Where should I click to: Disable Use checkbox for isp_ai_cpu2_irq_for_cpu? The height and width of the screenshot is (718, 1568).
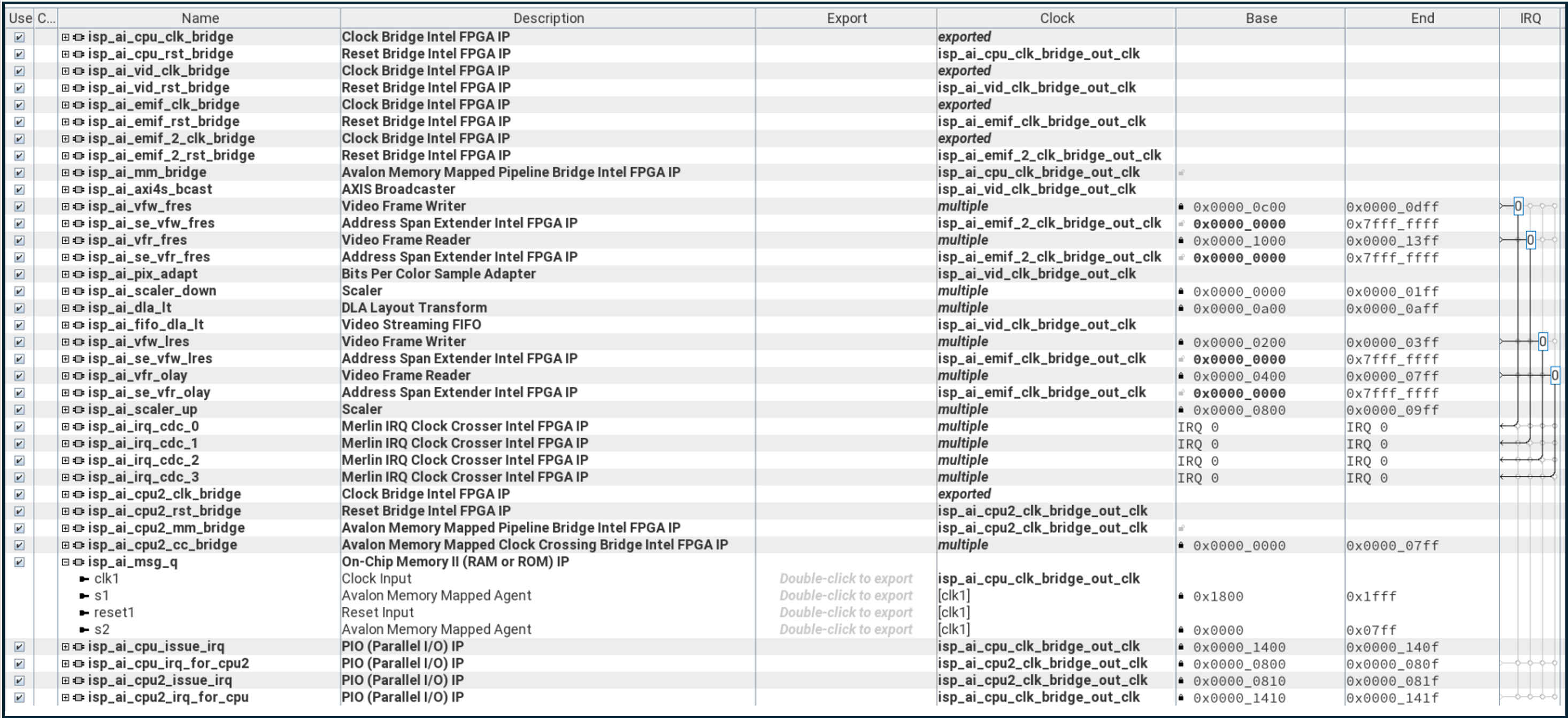click(19, 697)
